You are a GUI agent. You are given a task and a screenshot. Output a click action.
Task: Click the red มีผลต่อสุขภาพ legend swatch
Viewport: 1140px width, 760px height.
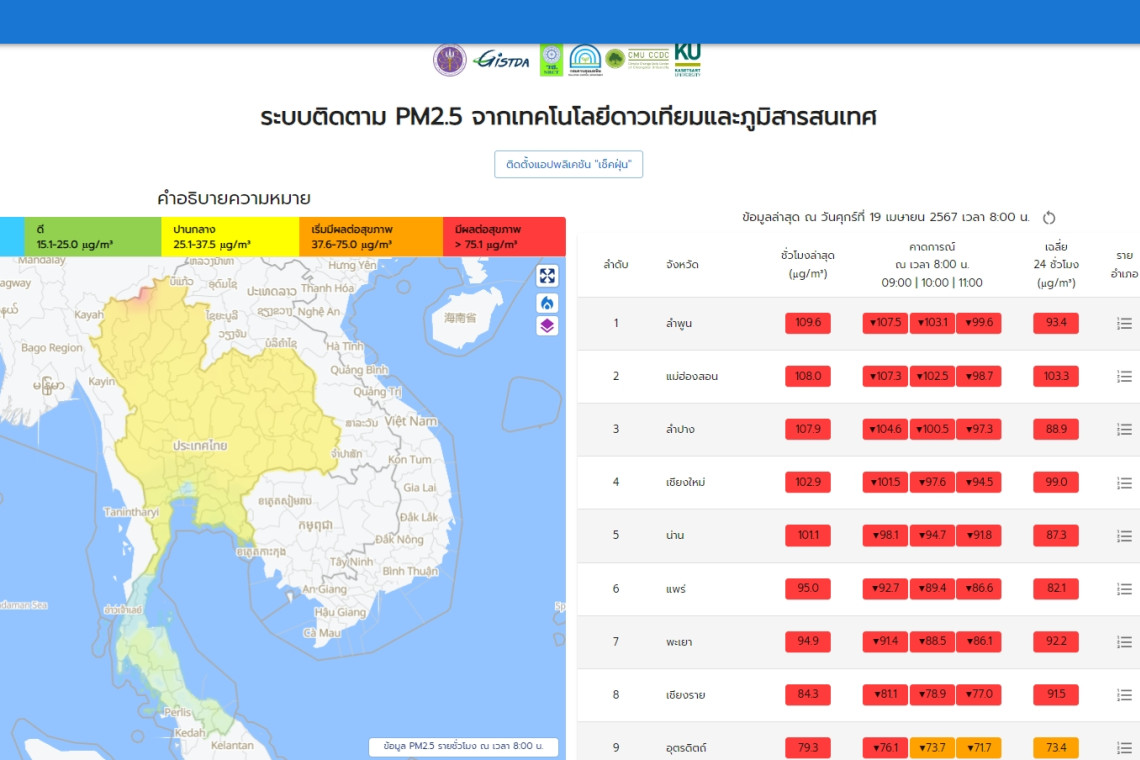(504, 237)
